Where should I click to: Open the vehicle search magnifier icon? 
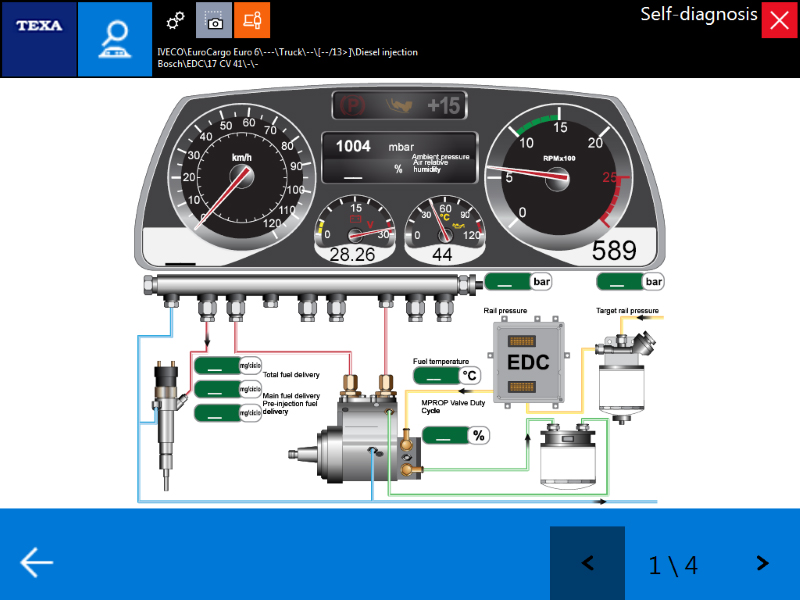115,39
